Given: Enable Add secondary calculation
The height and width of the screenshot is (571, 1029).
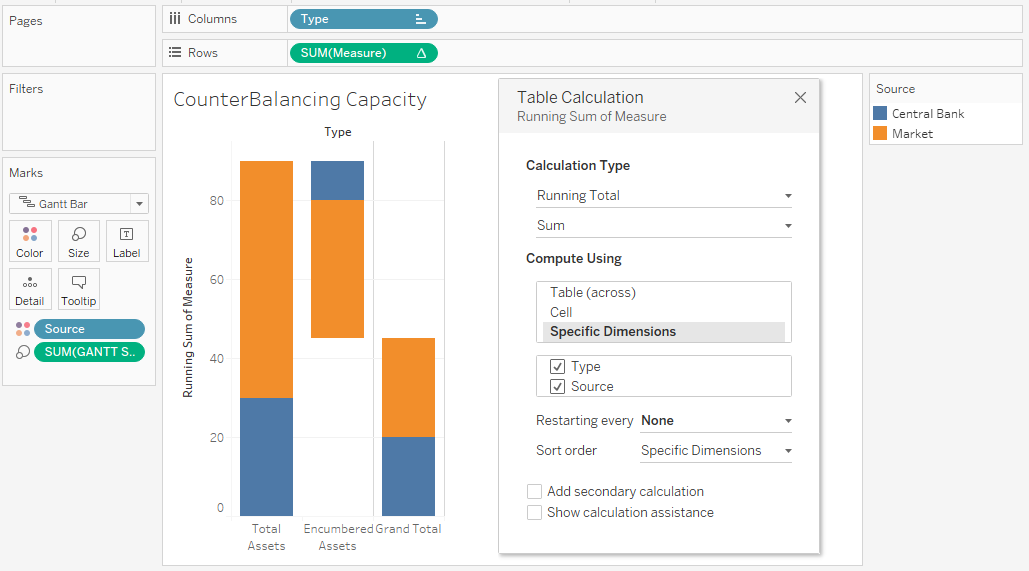Looking at the screenshot, I should tap(534, 492).
